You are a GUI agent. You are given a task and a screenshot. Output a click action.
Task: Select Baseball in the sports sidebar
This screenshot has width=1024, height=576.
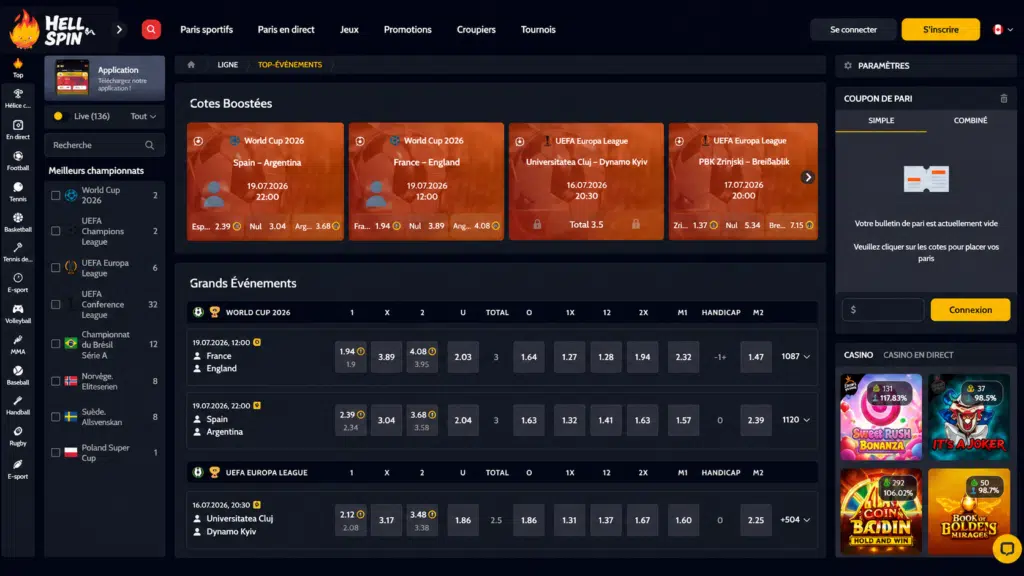coord(18,375)
